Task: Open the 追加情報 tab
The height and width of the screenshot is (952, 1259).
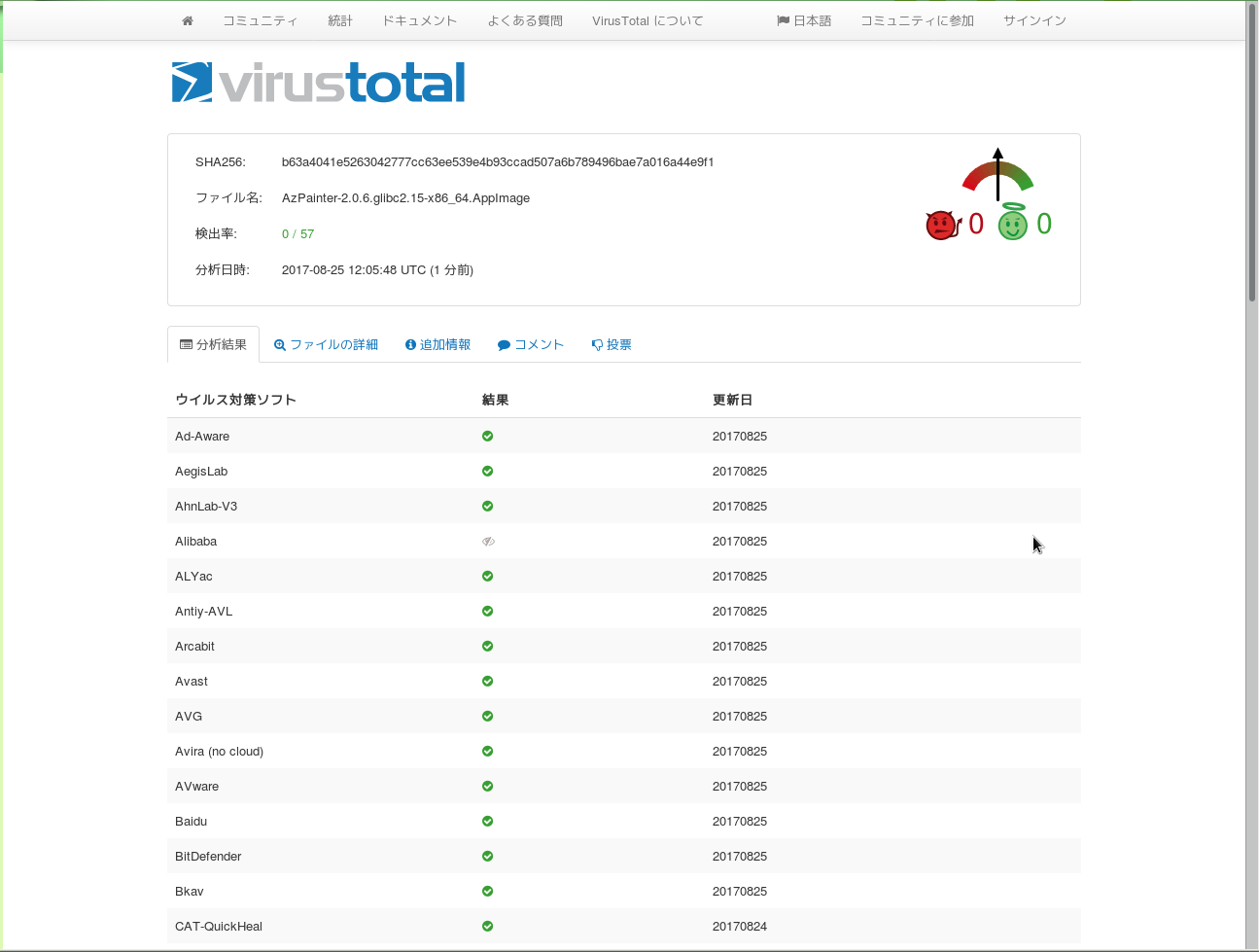Action: point(437,345)
